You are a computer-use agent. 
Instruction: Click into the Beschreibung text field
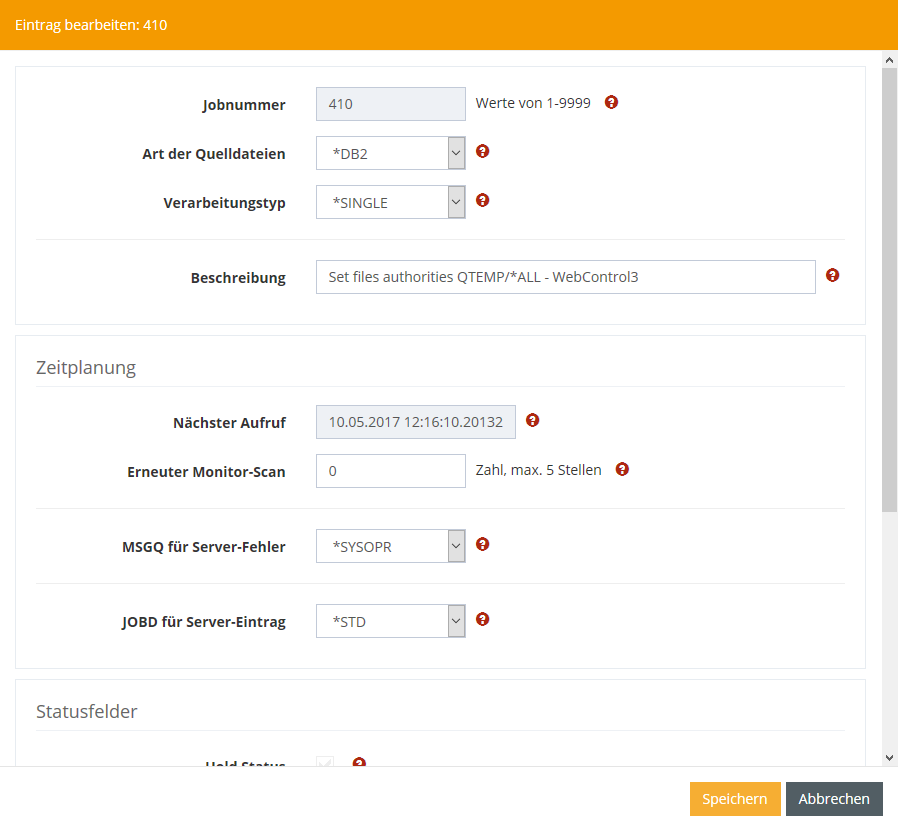pyautogui.click(x=565, y=277)
